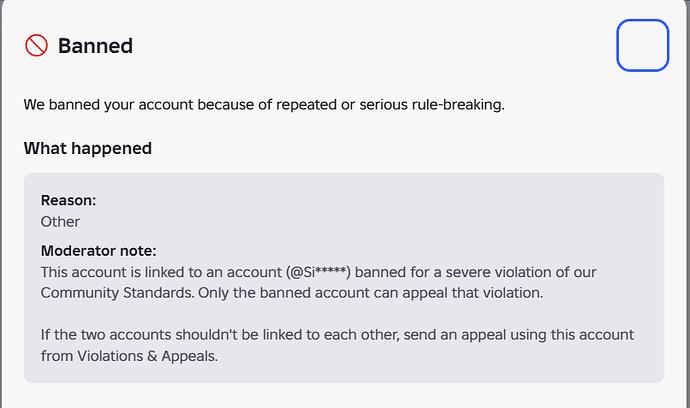Click the red banned prohibition icon

tap(36, 46)
